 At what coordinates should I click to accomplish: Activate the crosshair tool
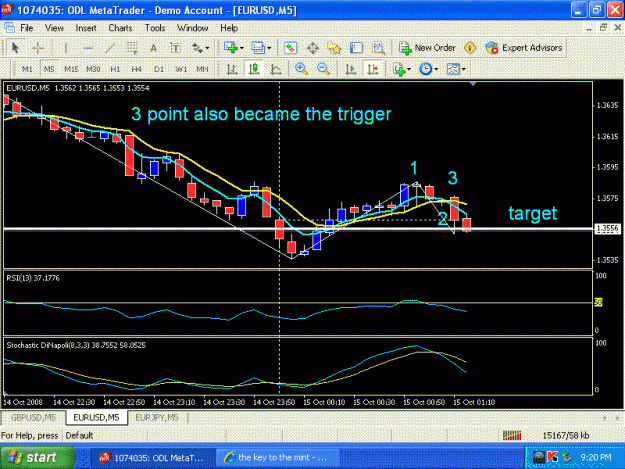click(38, 48)
